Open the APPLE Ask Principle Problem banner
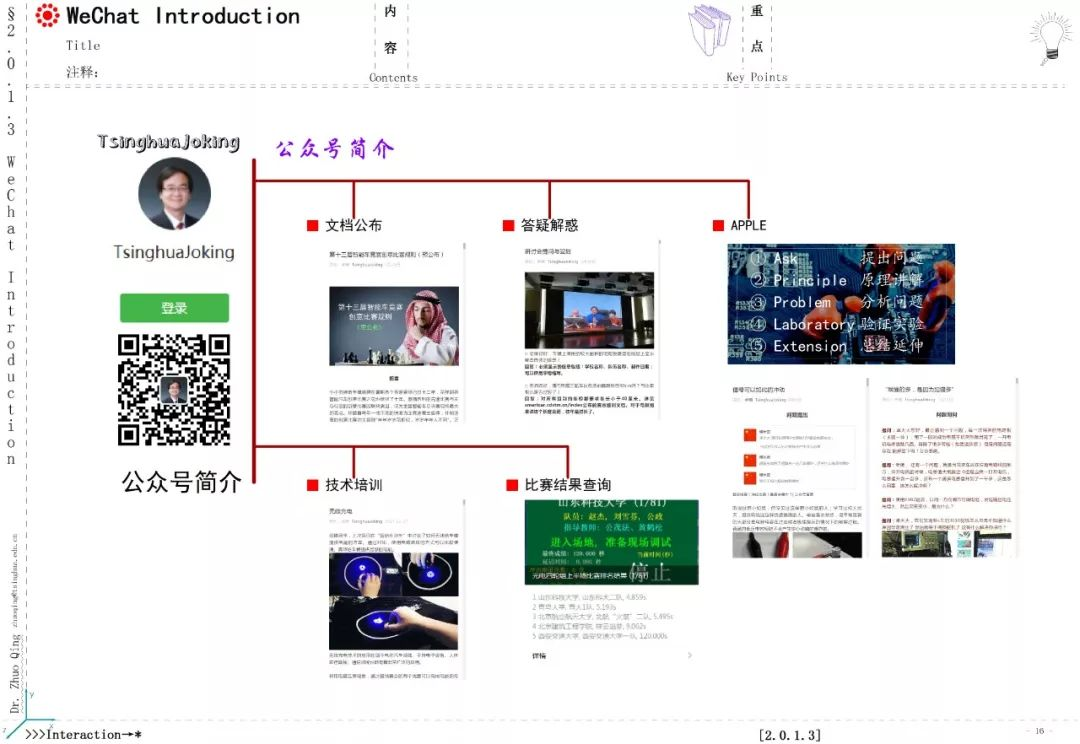 point(841,304)
